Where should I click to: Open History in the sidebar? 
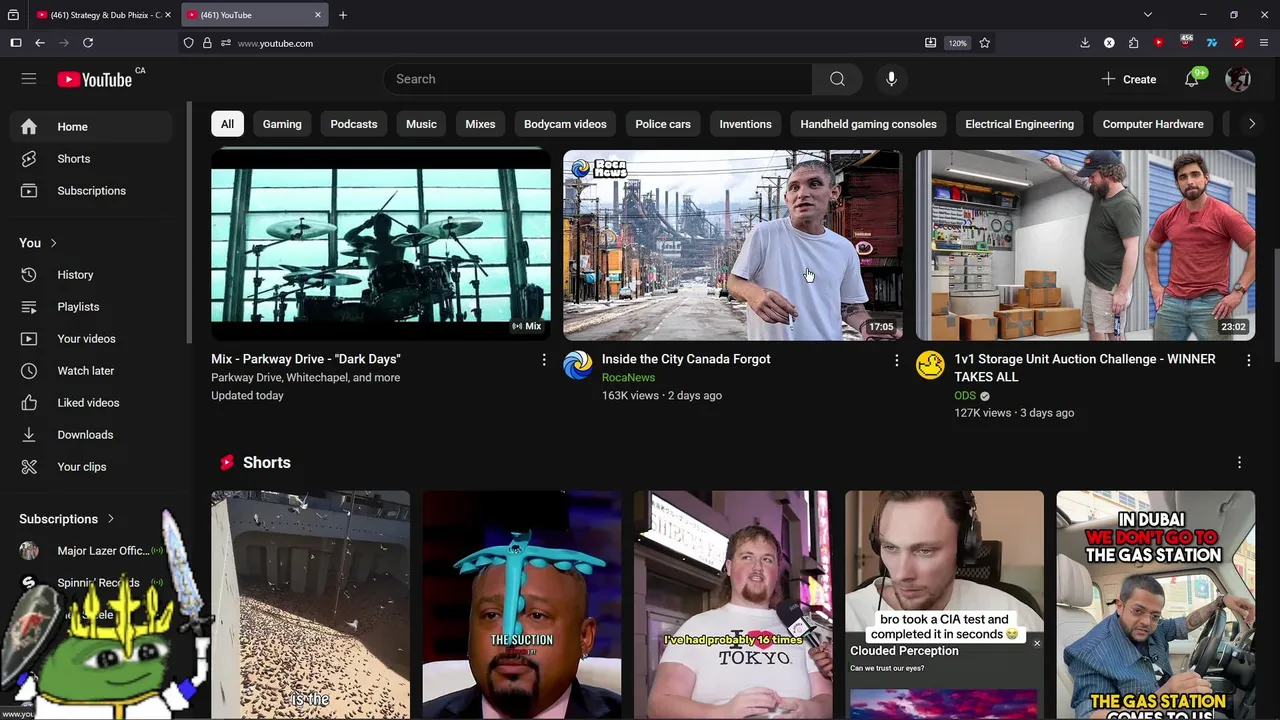[x=92, y=275]
